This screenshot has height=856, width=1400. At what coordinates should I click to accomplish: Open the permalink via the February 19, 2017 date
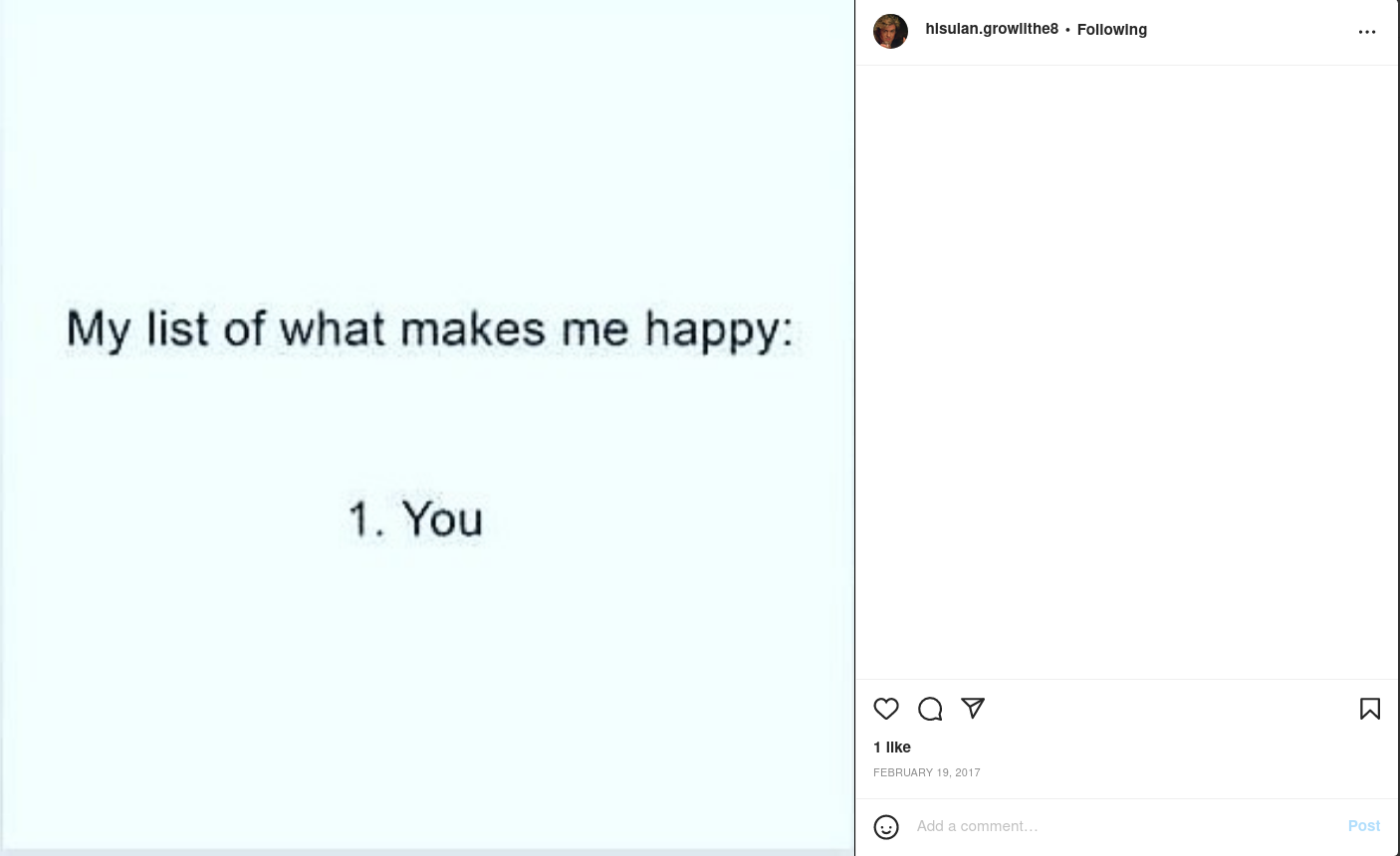[927, 772]
